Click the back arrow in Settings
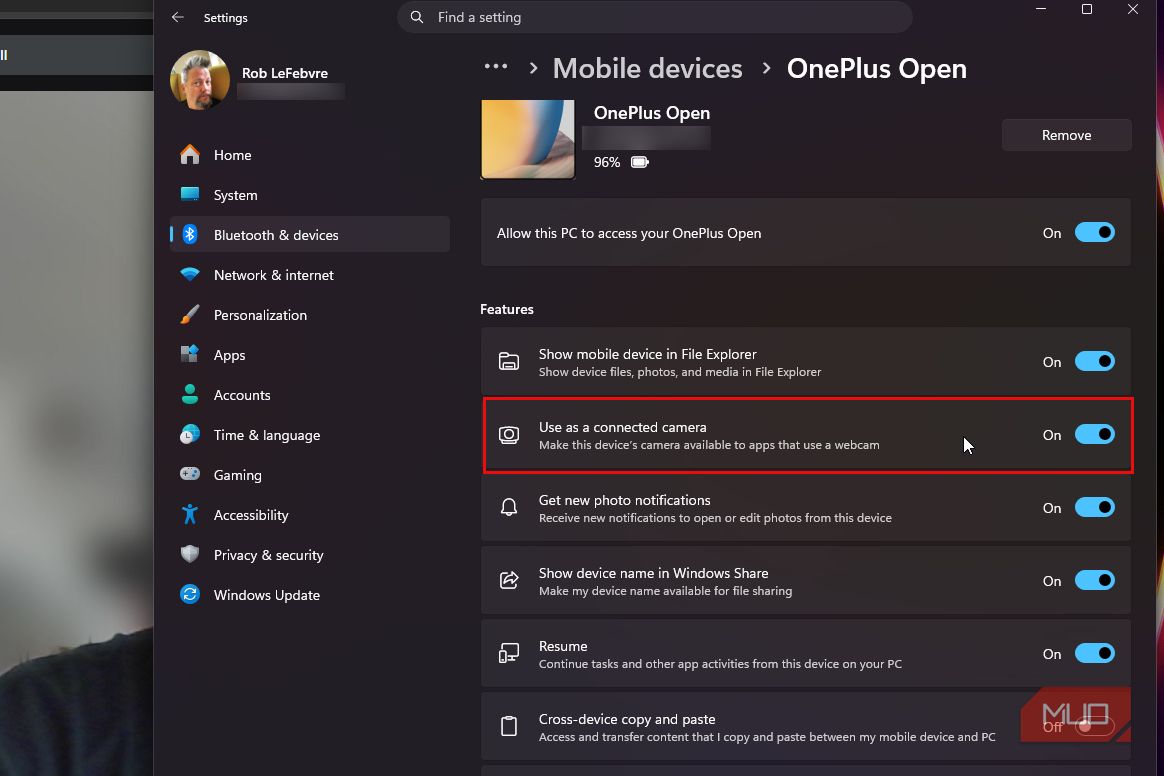Screen dimensions: 1164x776 (177, 17)
